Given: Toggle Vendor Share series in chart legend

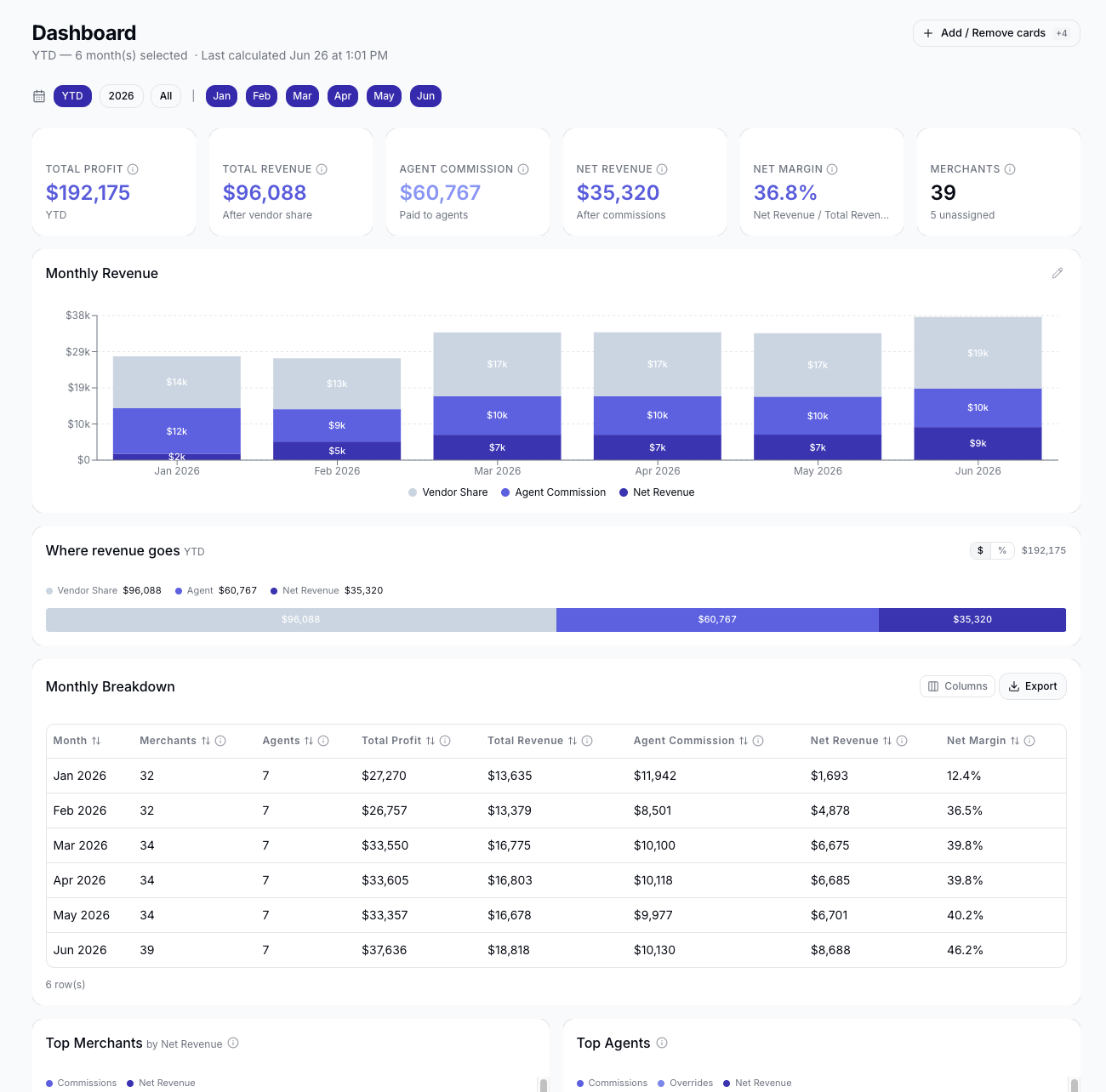Looking at the screenshot, I should [448, 492].
